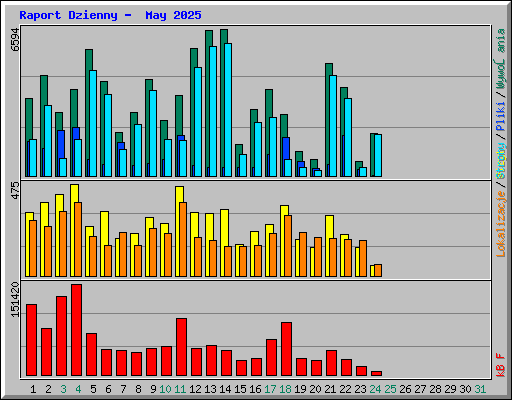Click green day label 24
This screenshot has height=400, width=512.
coord(375,389)
